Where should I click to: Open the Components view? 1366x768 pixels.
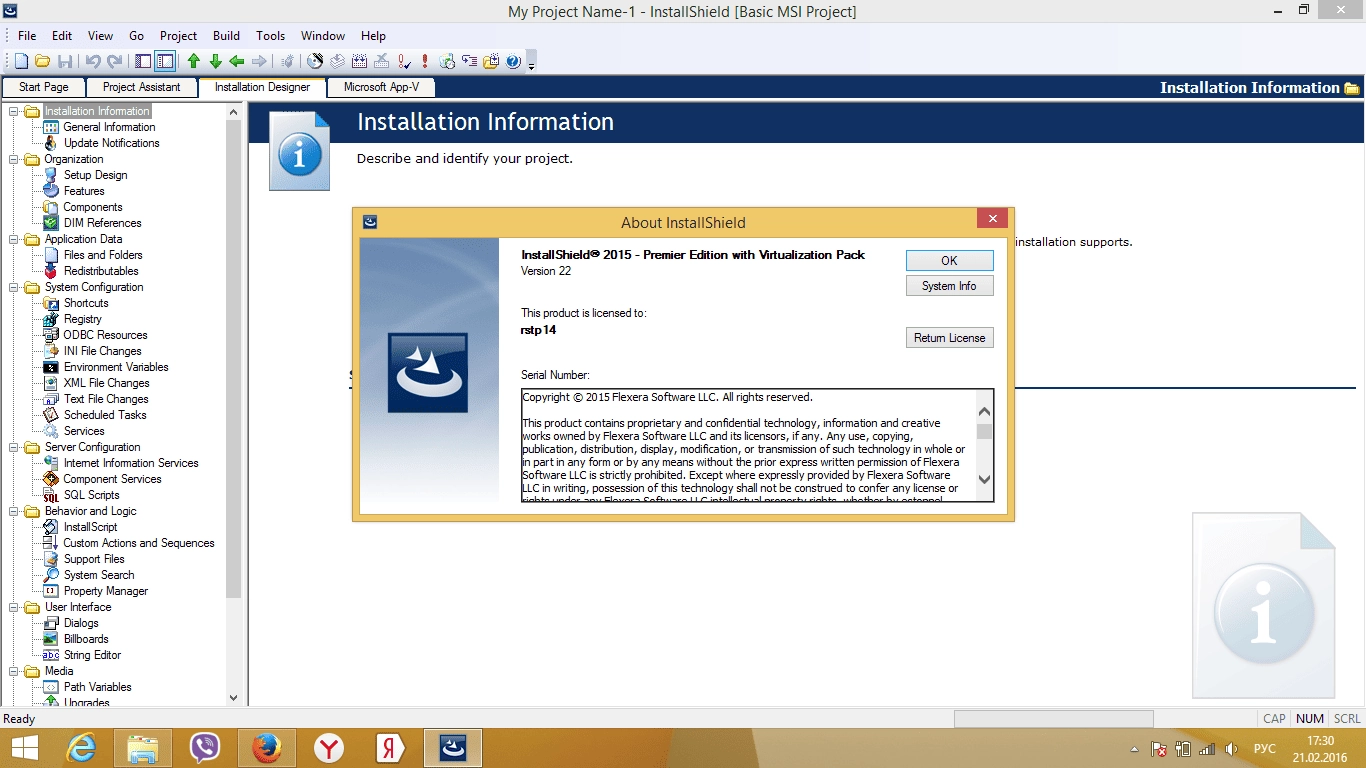click(93, 207)
